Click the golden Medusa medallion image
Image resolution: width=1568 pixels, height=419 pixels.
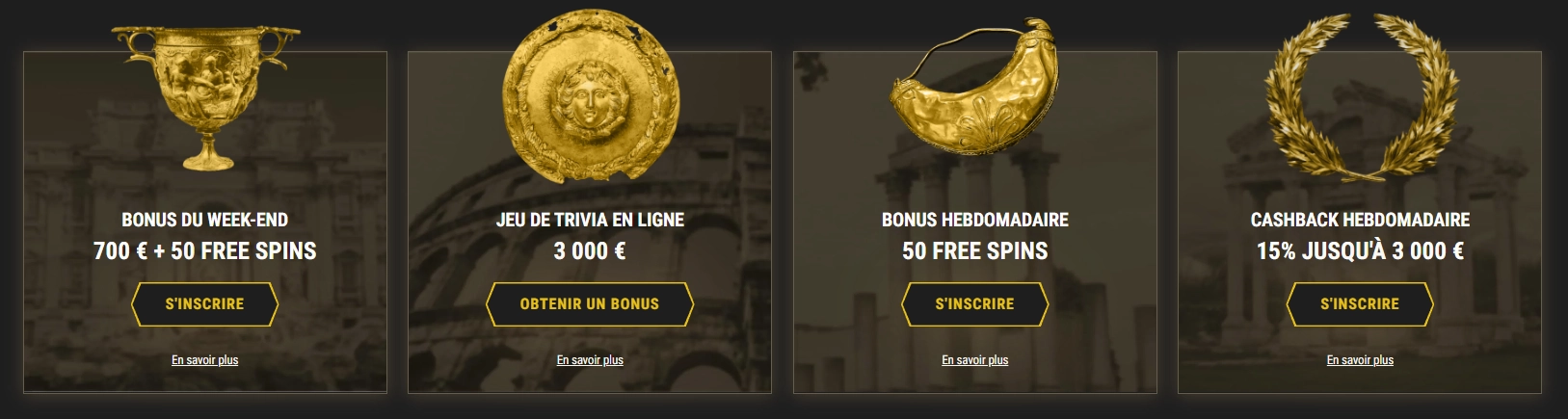(x=590, y=95)
